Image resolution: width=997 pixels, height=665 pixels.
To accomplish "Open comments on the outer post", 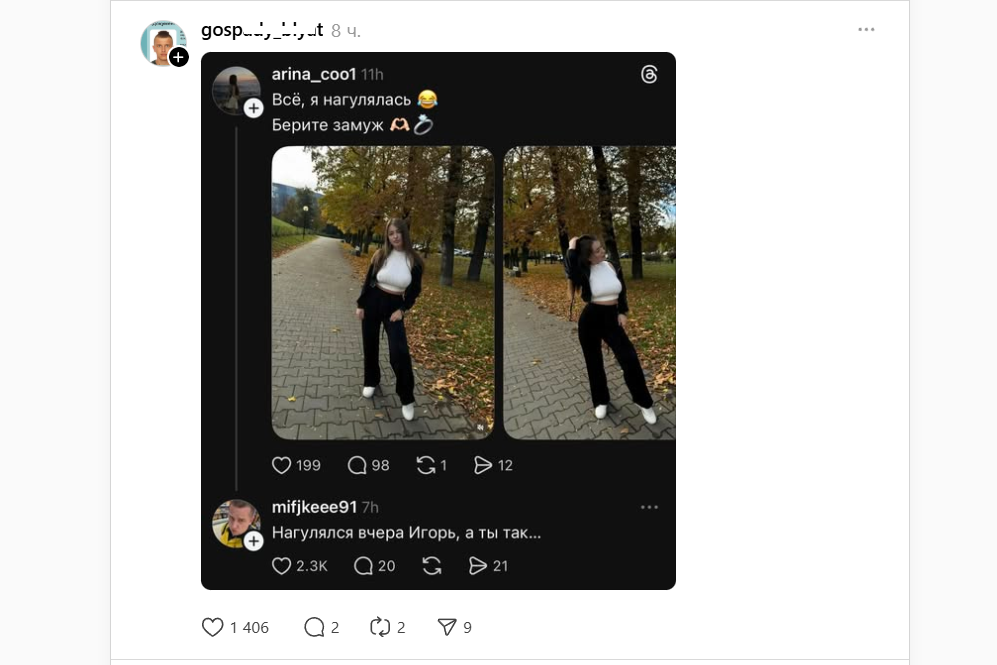I will pyautogui.click(x=315, y=627).
